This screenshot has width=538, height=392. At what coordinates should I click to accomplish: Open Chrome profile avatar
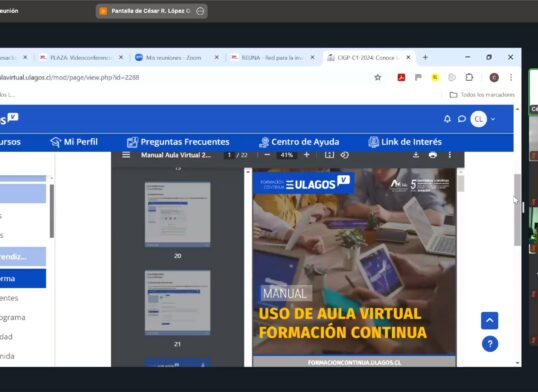(x=494, y=78)
